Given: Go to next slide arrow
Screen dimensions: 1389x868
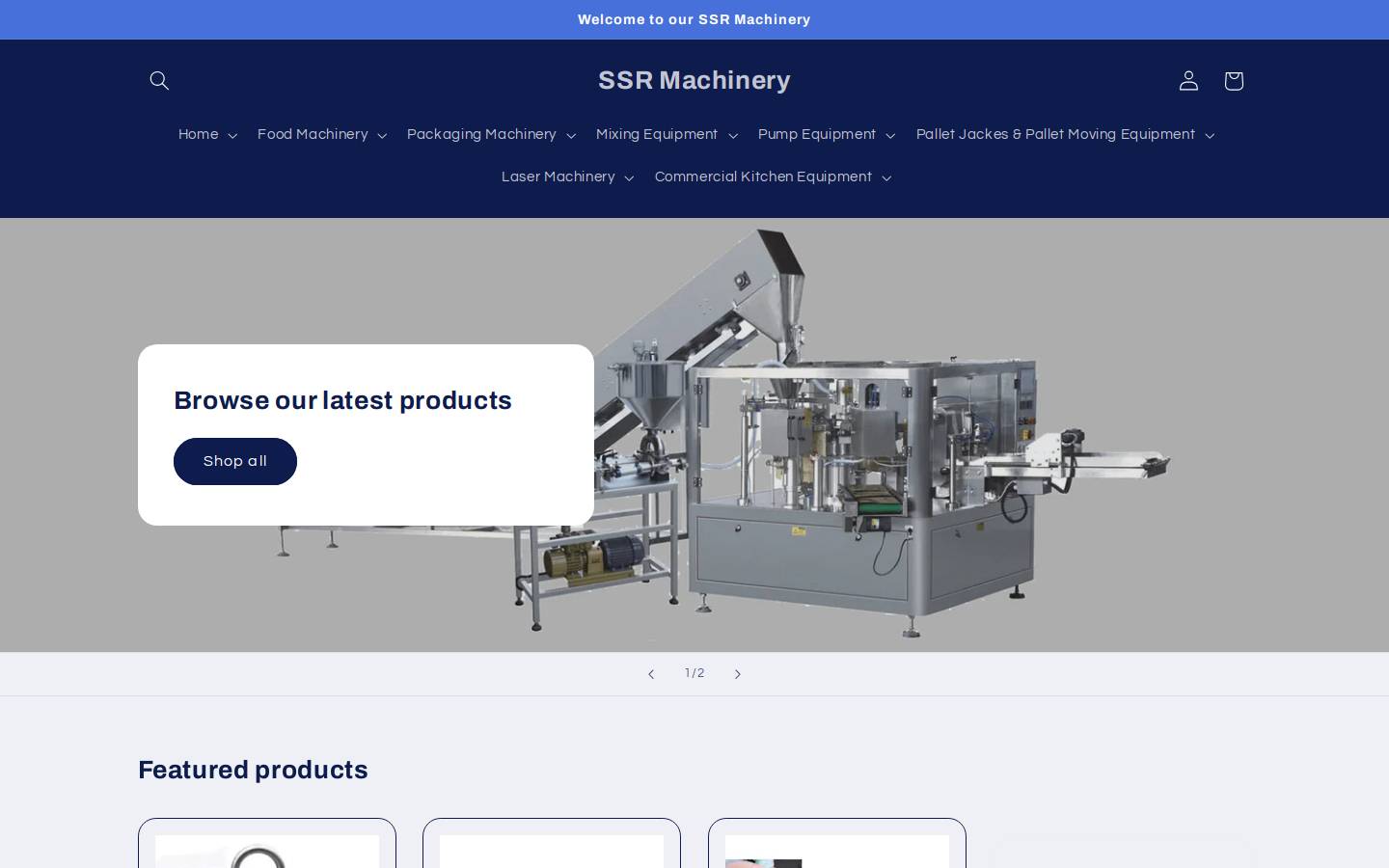Looking at the screenshot, I should 738,674.
